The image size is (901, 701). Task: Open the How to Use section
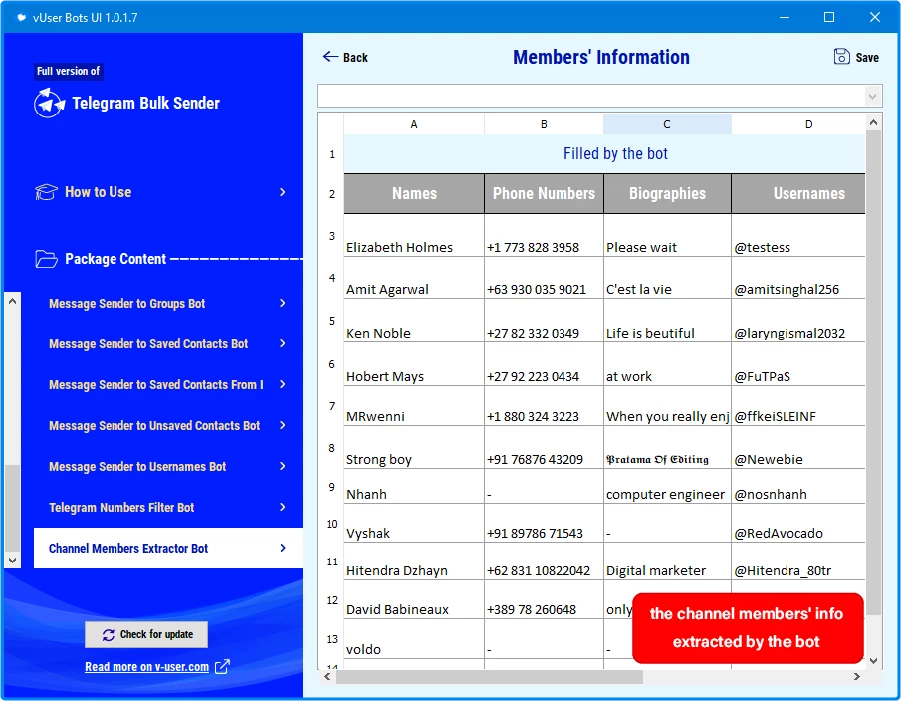point(162,192)
